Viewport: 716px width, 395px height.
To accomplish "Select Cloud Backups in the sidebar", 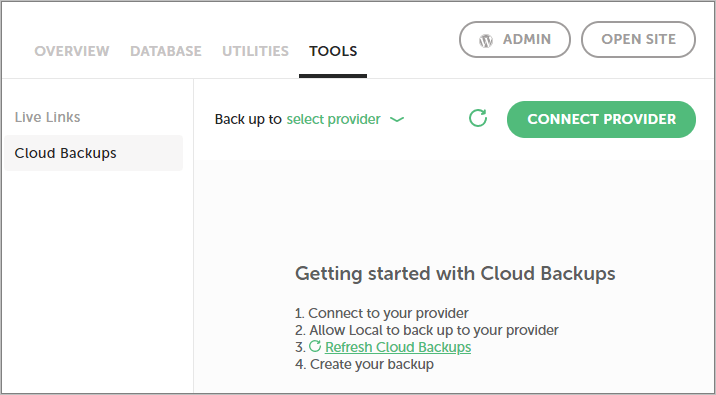I will [x=93, y=153].
